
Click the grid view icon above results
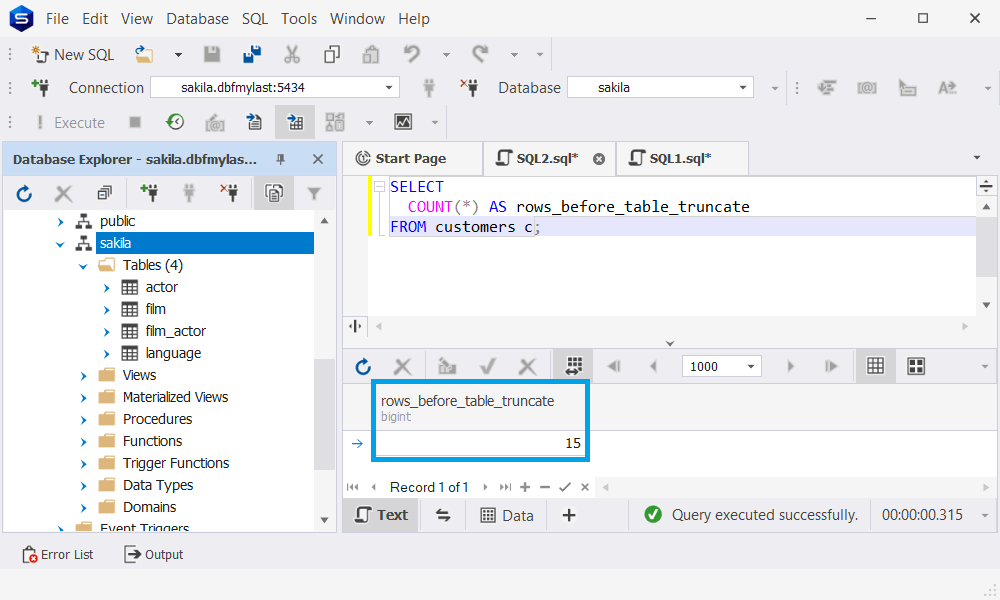(875, 366)
